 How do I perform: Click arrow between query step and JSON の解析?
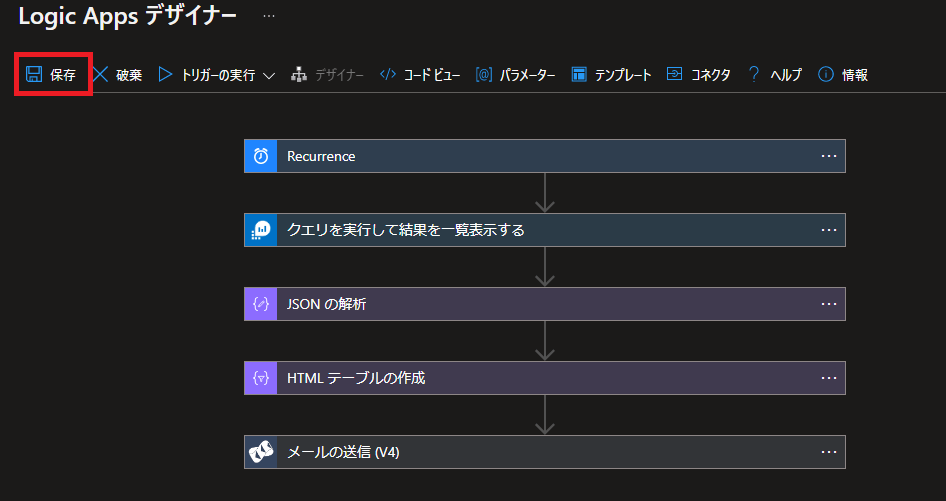pos(545,267)
